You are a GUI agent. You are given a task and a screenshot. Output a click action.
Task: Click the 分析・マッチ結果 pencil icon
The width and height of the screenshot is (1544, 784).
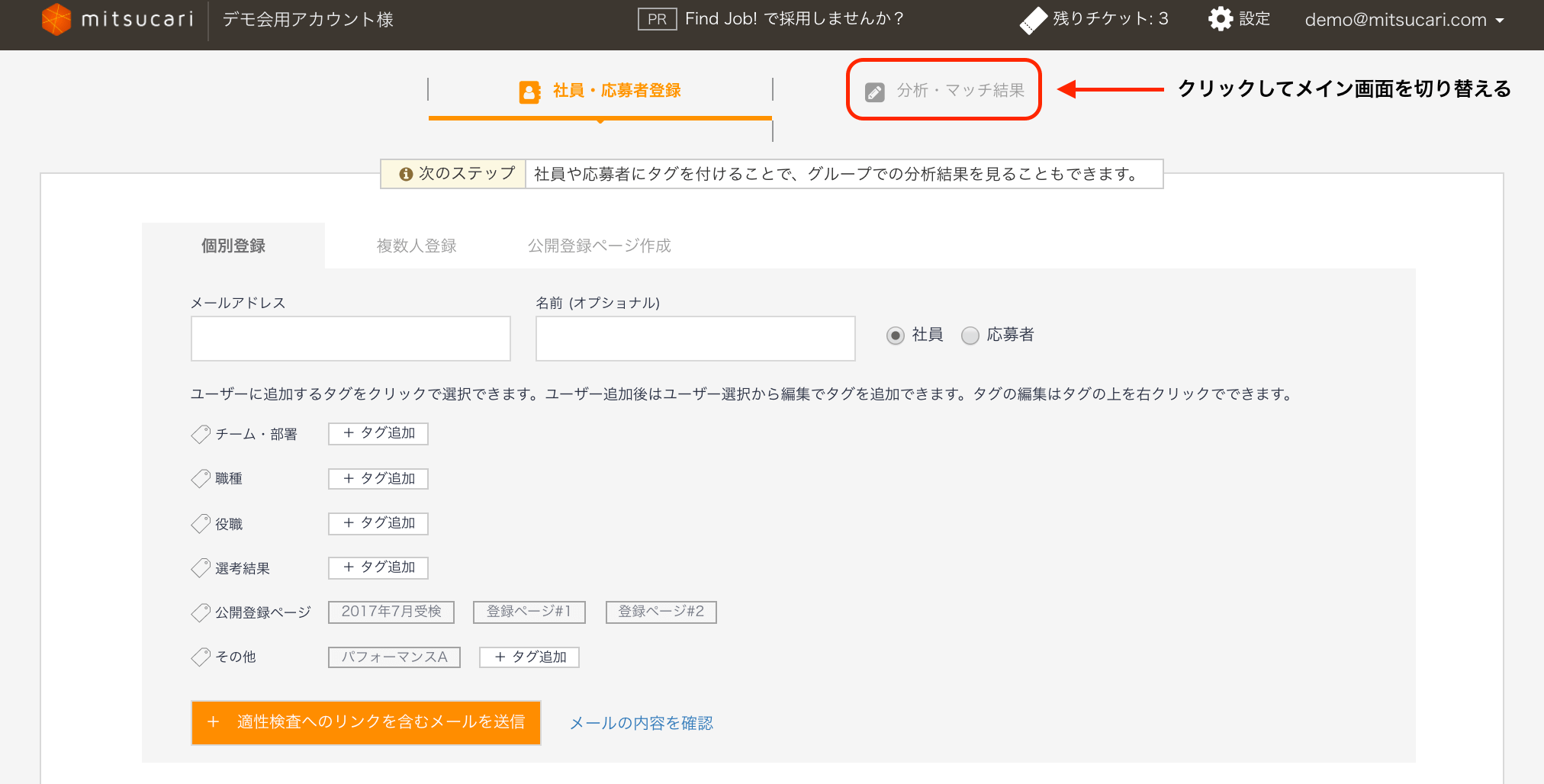[875, 92]
